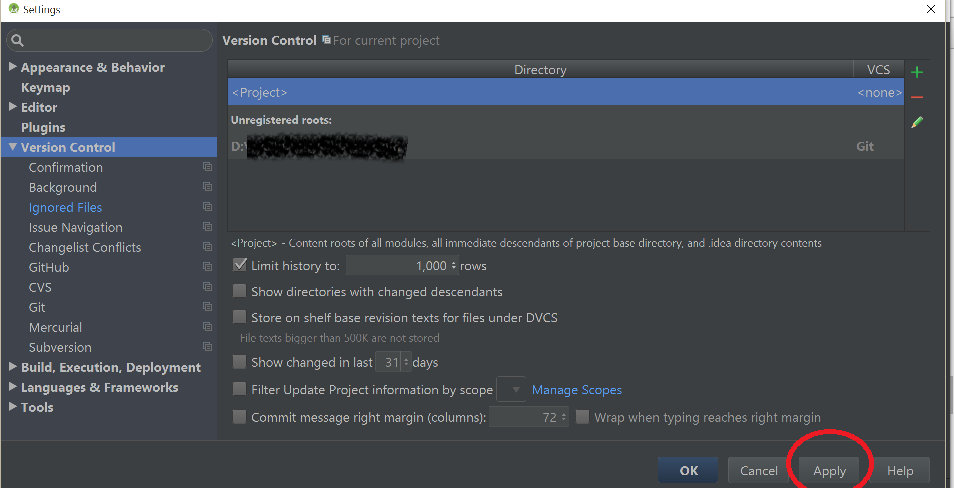
Task: Enable Commit message right margin checkbox
Action: point(240,417)
